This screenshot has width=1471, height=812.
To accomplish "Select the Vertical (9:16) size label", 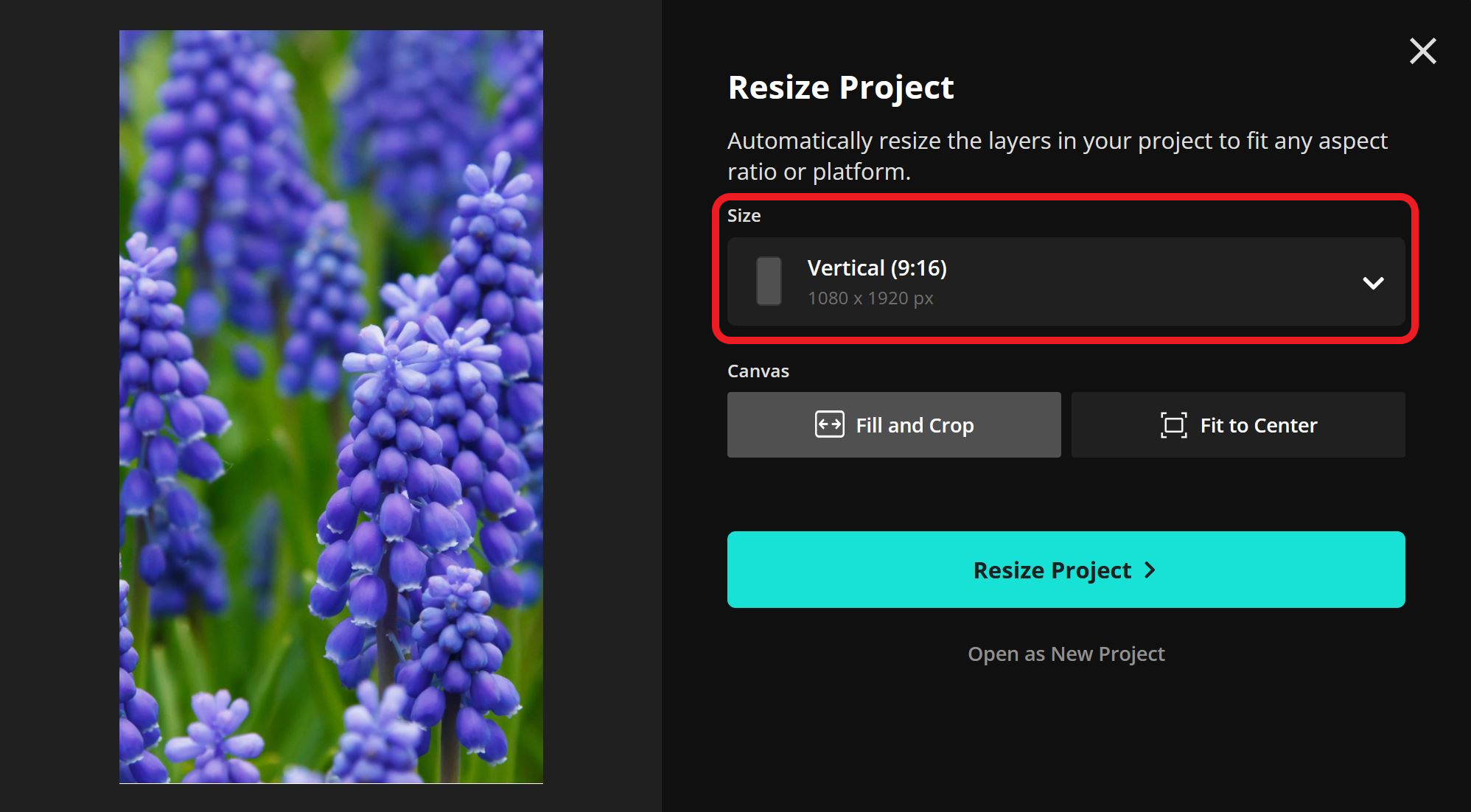I will pos(876,268).
